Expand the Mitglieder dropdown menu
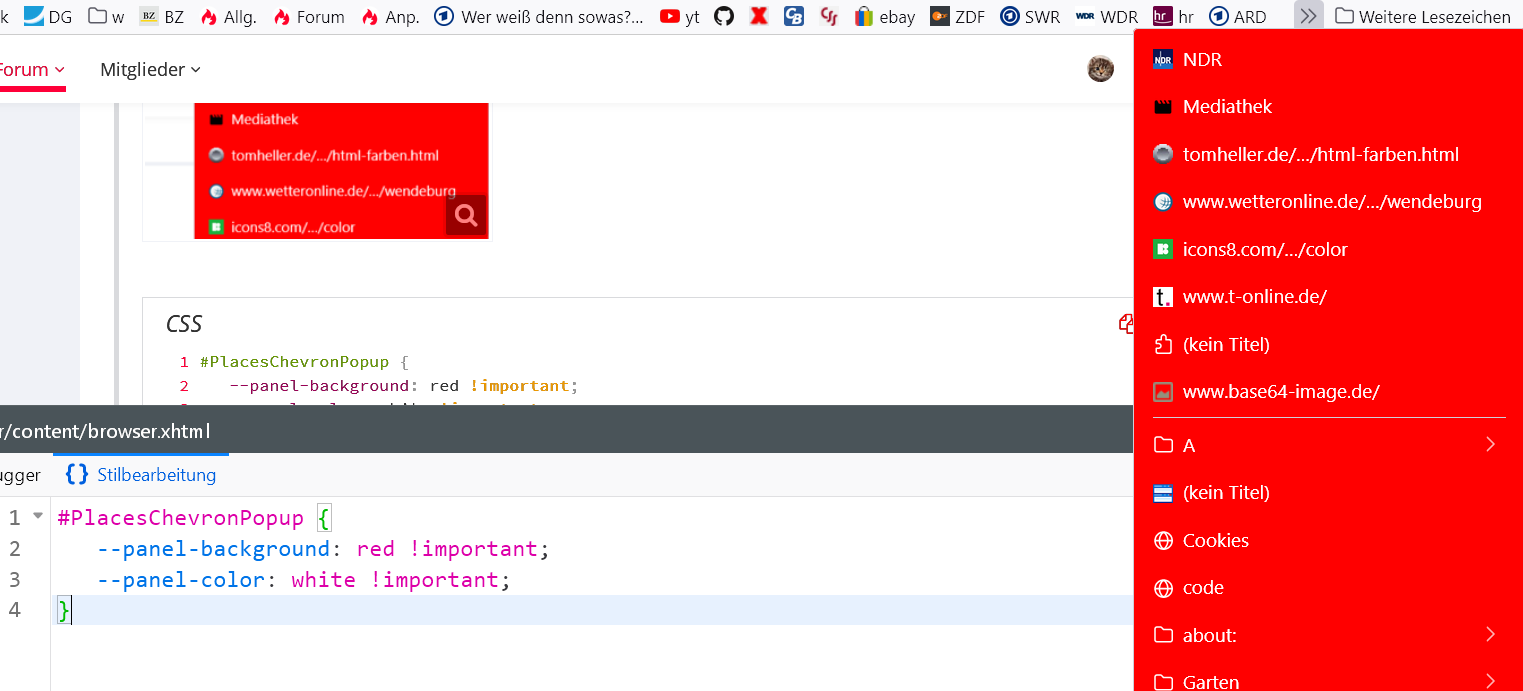The width and height of the screenshot is (1523, 691). [150, 69]
